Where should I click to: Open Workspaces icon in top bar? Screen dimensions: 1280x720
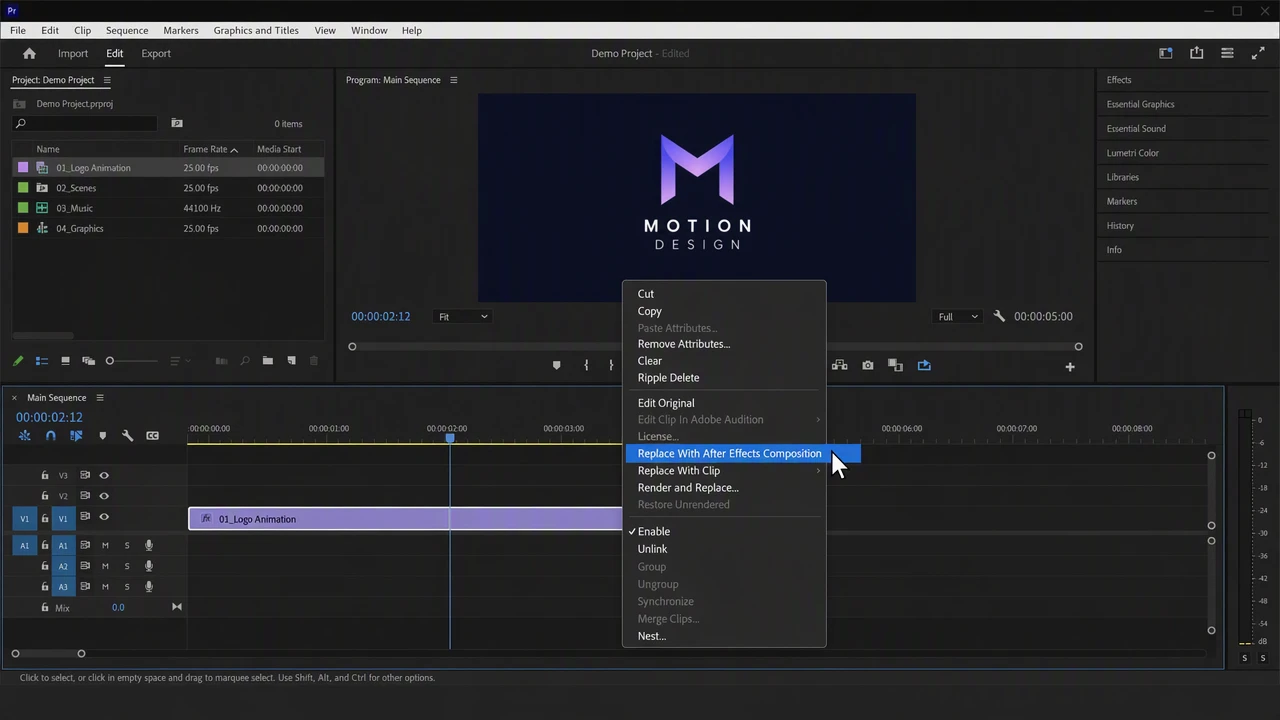pyautogui.click(x=1166, y=54)
